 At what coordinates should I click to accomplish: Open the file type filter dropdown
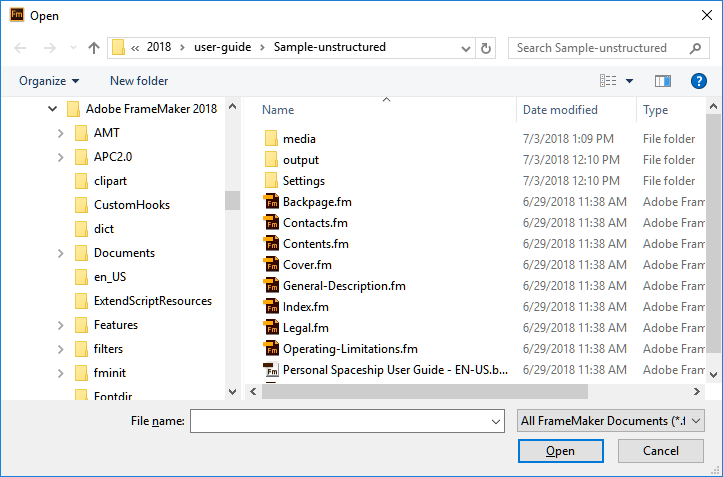(611, 422)
